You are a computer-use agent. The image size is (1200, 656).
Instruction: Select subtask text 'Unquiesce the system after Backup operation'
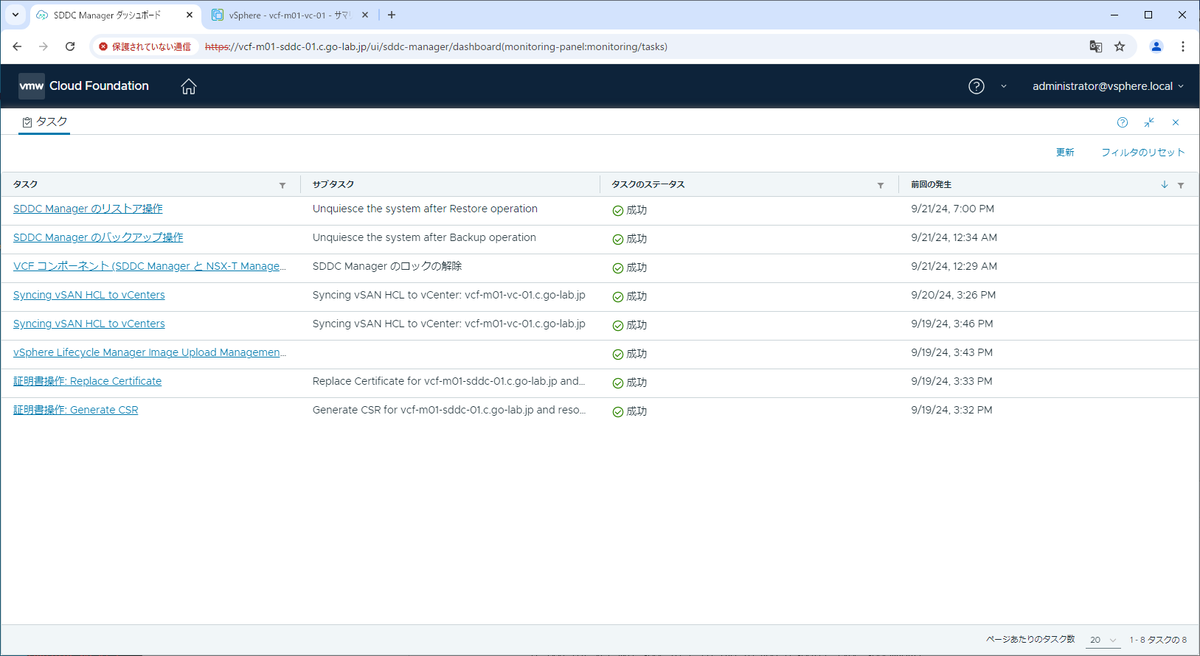pos(424,237)
